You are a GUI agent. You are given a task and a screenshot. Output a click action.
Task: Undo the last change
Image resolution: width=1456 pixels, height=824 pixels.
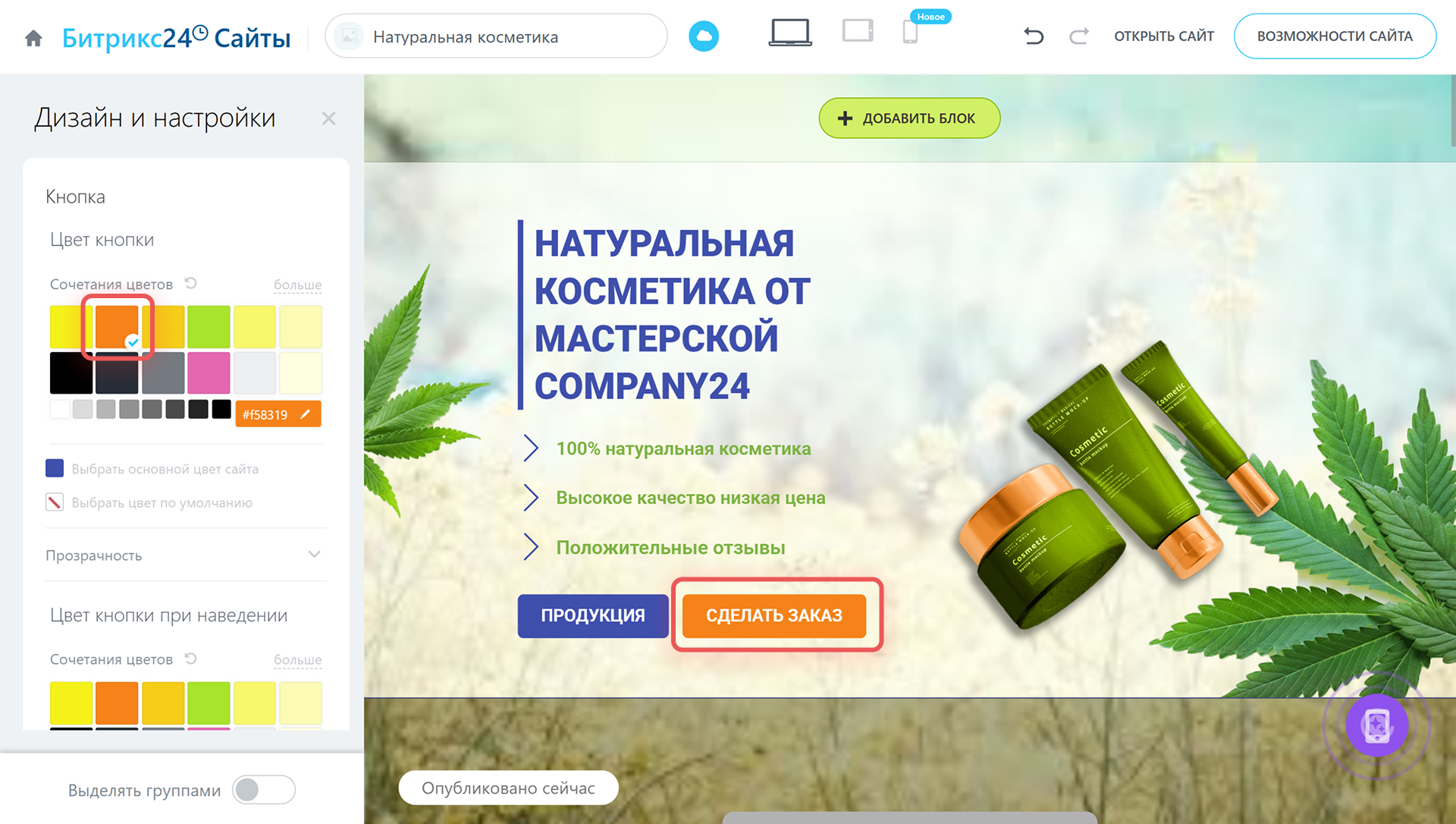click(1034, 36)
